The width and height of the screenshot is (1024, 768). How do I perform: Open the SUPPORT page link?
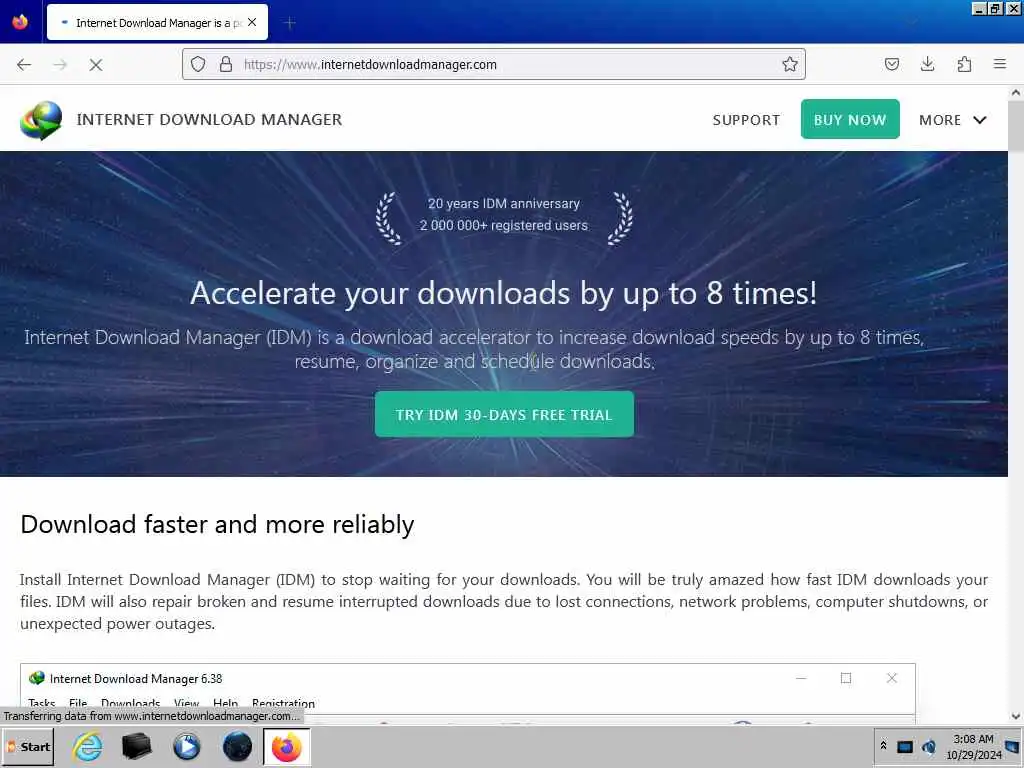pyautogui.click(x=746, y=120)
